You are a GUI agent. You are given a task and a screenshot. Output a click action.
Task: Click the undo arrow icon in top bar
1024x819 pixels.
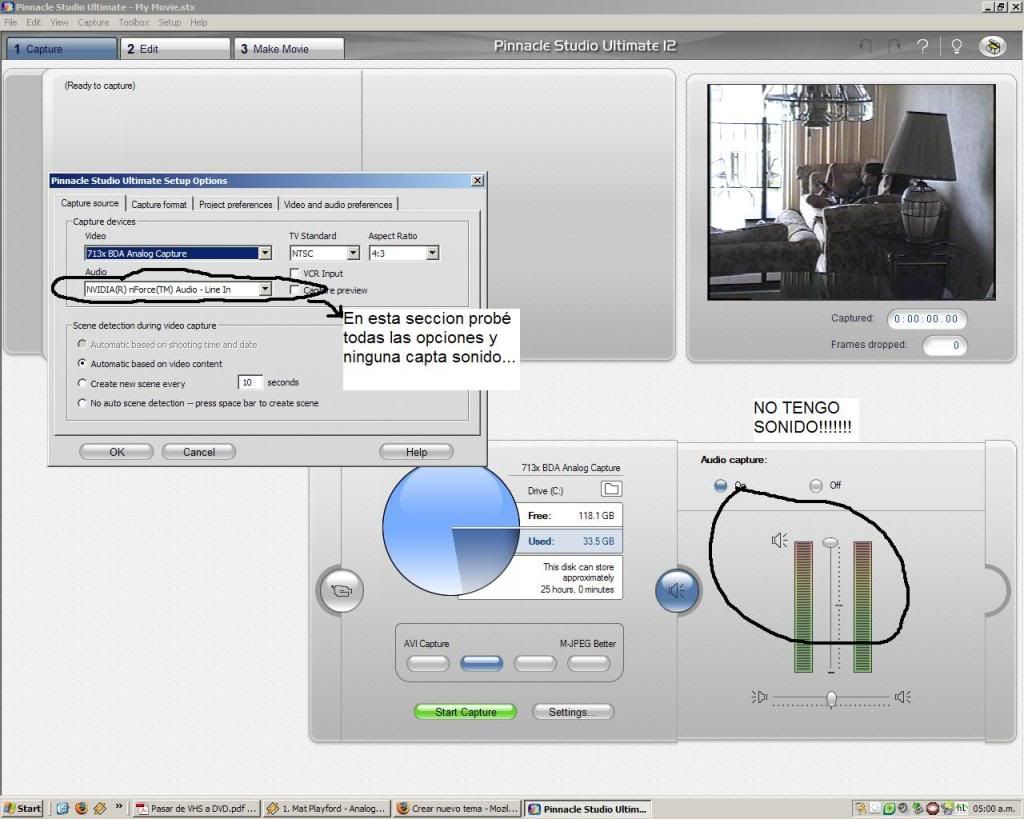coord(865,46)
